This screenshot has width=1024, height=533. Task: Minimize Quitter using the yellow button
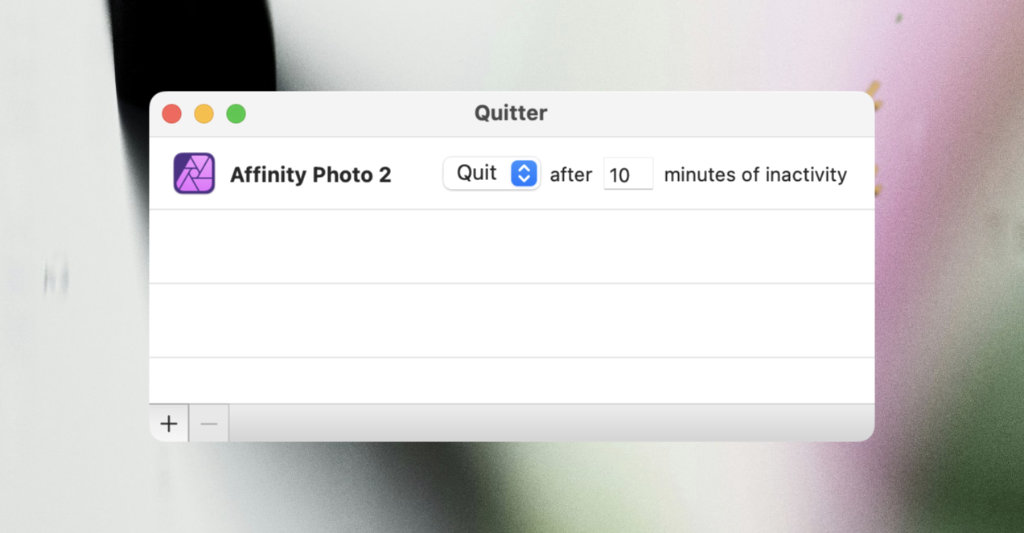pos(204,114)
